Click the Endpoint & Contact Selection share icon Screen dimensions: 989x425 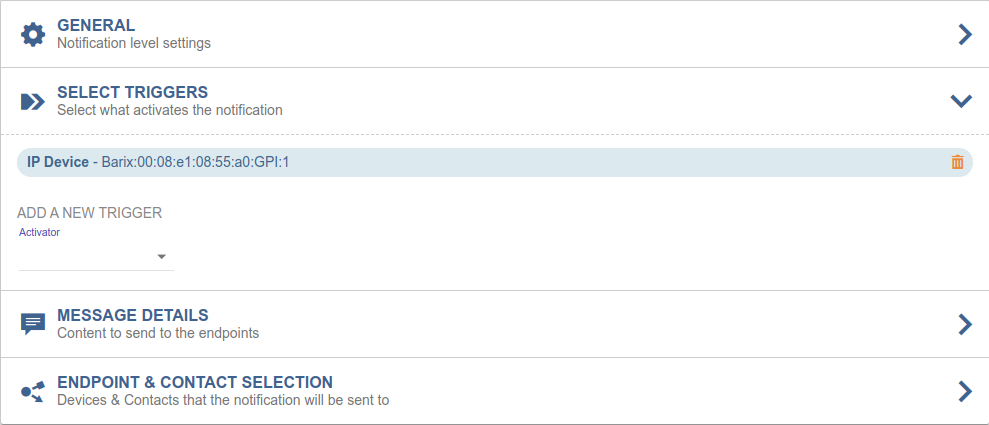(x=33, y=391)
